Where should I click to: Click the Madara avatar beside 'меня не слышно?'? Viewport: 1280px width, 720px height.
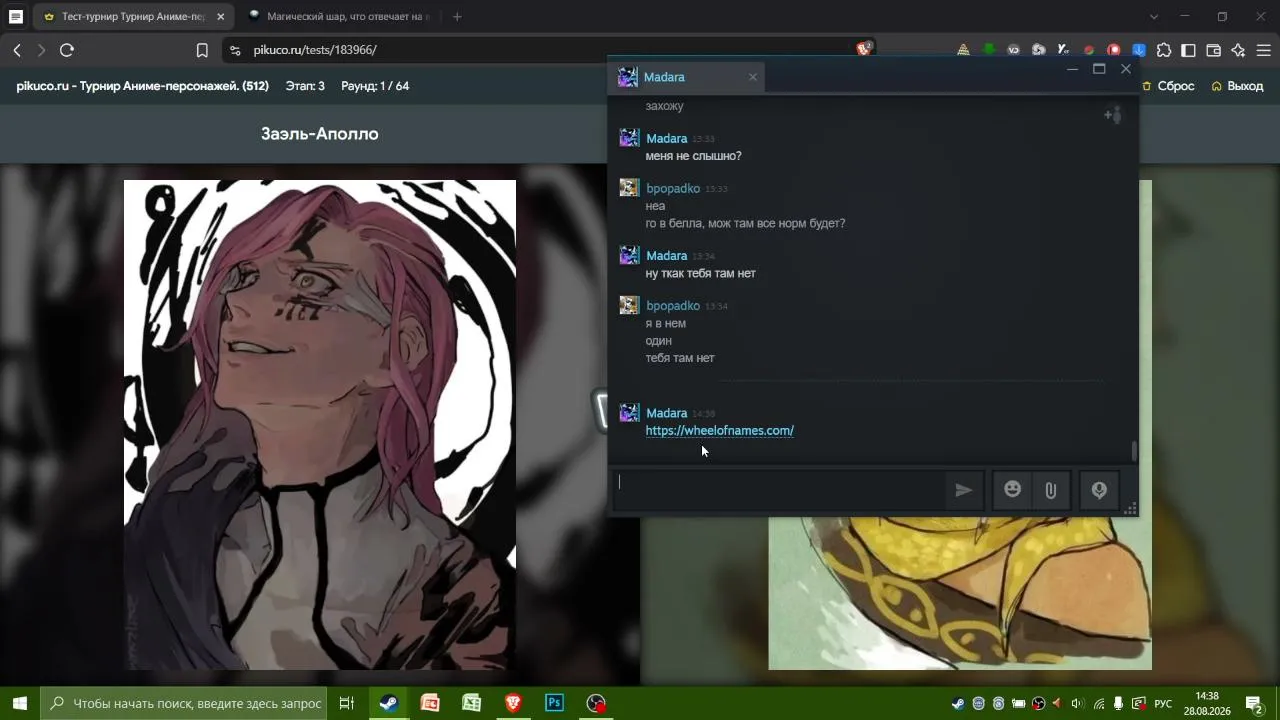pyautogui.click(x=629, y=138)
